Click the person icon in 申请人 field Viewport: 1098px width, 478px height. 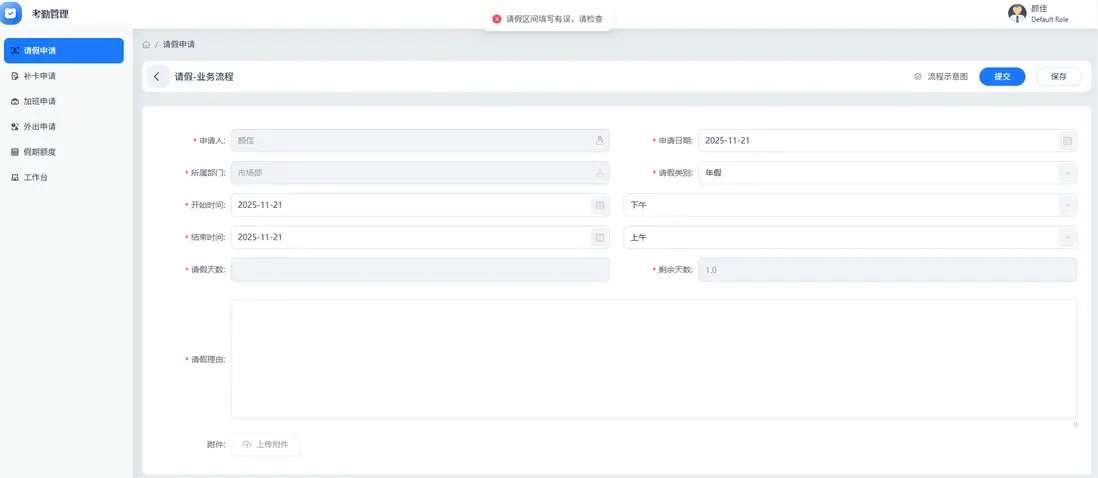coord(599,141)
